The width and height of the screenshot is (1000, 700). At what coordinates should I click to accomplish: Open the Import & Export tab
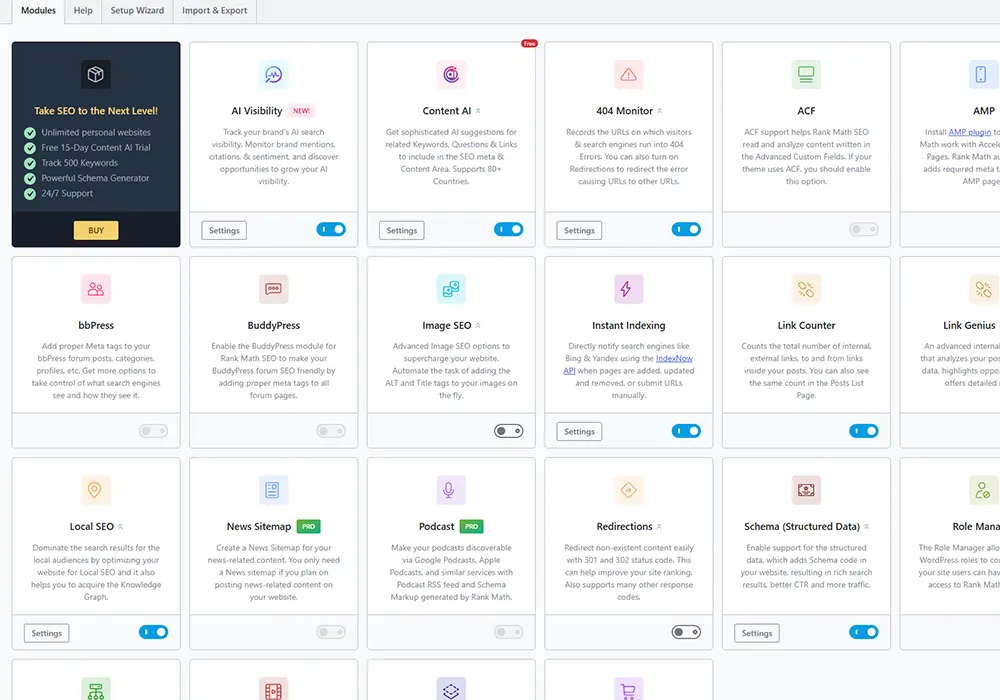[x=214, y=11]
